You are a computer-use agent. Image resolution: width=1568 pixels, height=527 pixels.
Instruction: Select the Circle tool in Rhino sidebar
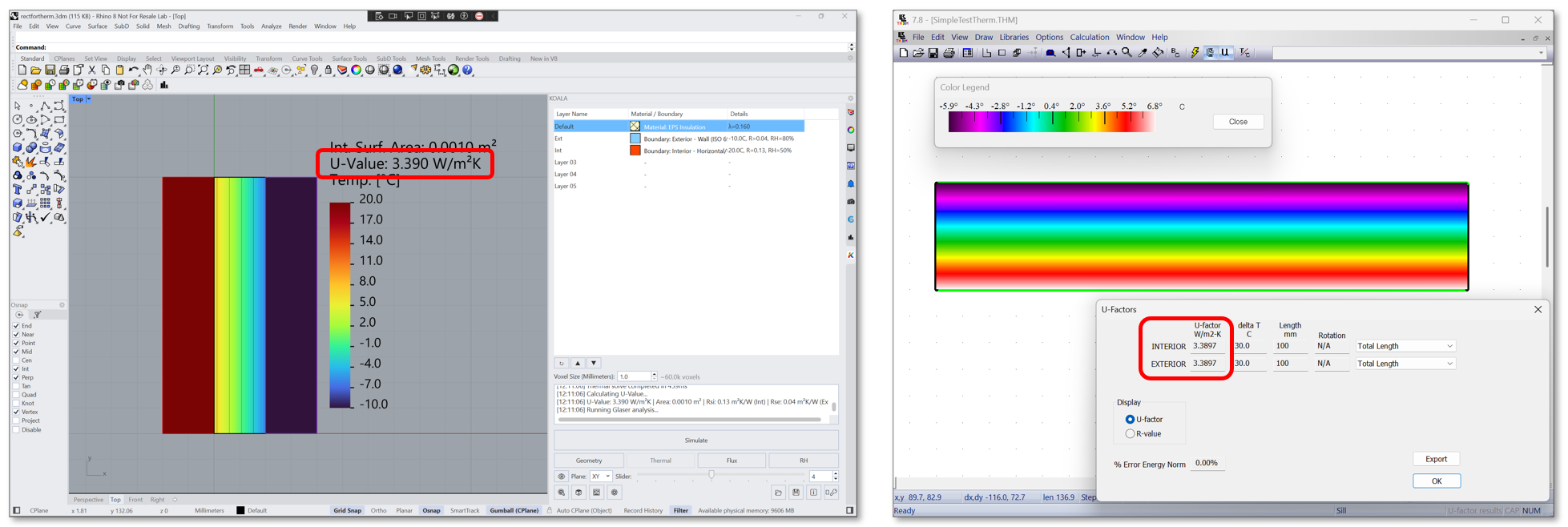click(17, 119)
